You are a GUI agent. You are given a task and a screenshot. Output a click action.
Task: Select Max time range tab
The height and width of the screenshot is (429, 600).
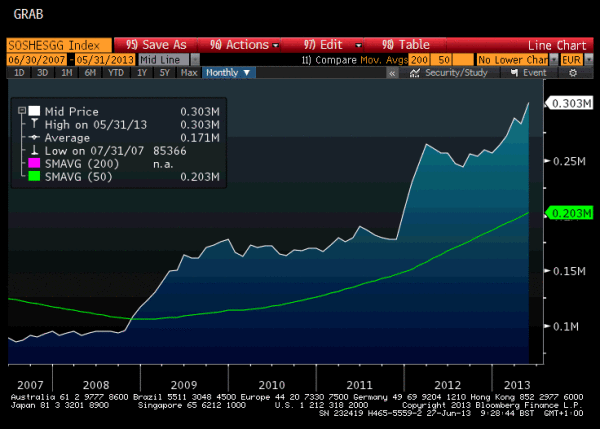[189, 73]
